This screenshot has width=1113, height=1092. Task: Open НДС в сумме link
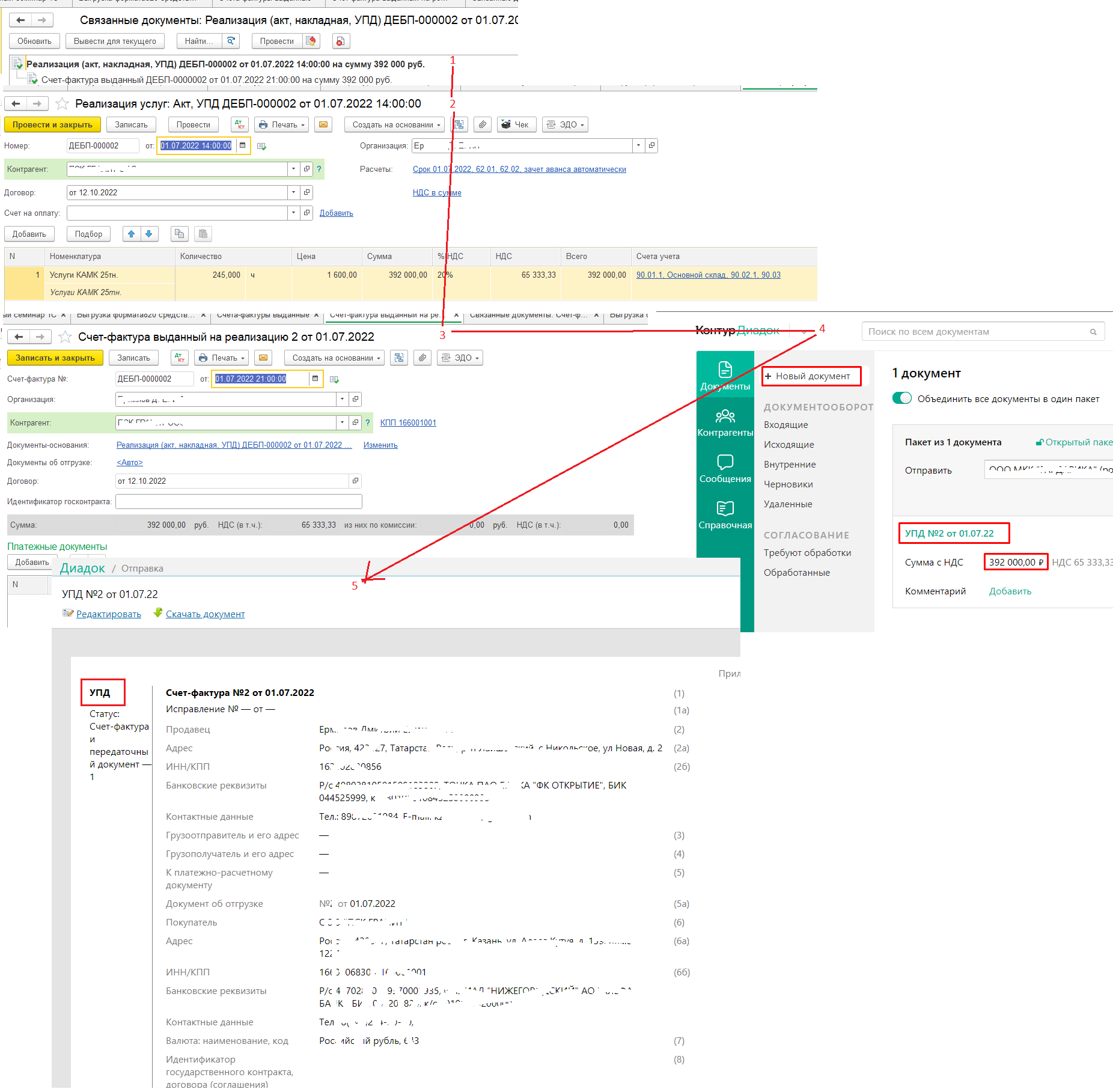(x=437, y=193)
